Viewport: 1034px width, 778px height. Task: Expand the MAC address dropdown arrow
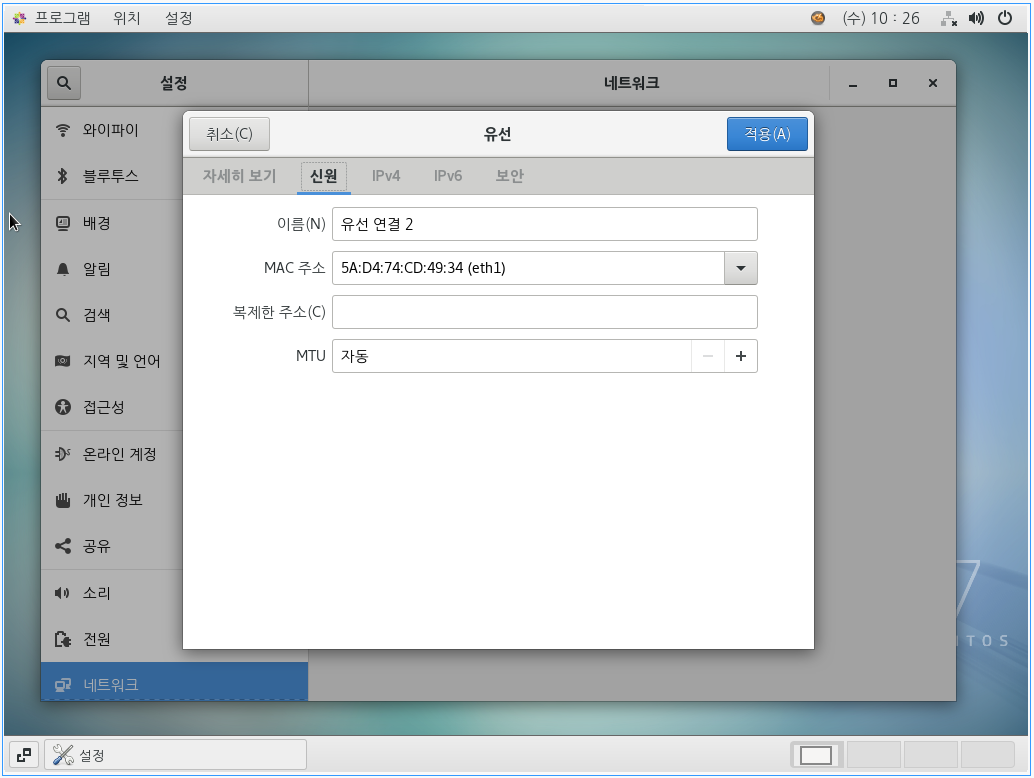coord(740,268)
